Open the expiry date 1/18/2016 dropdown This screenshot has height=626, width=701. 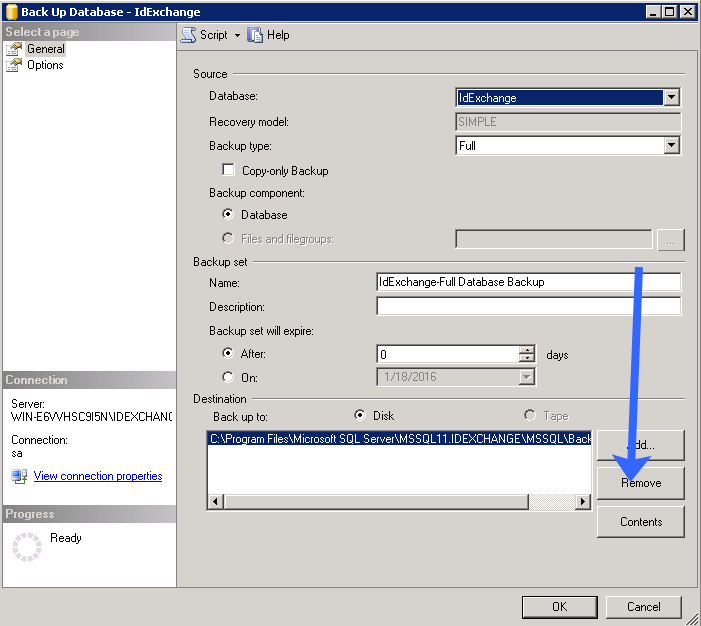[x=527, y=377]
